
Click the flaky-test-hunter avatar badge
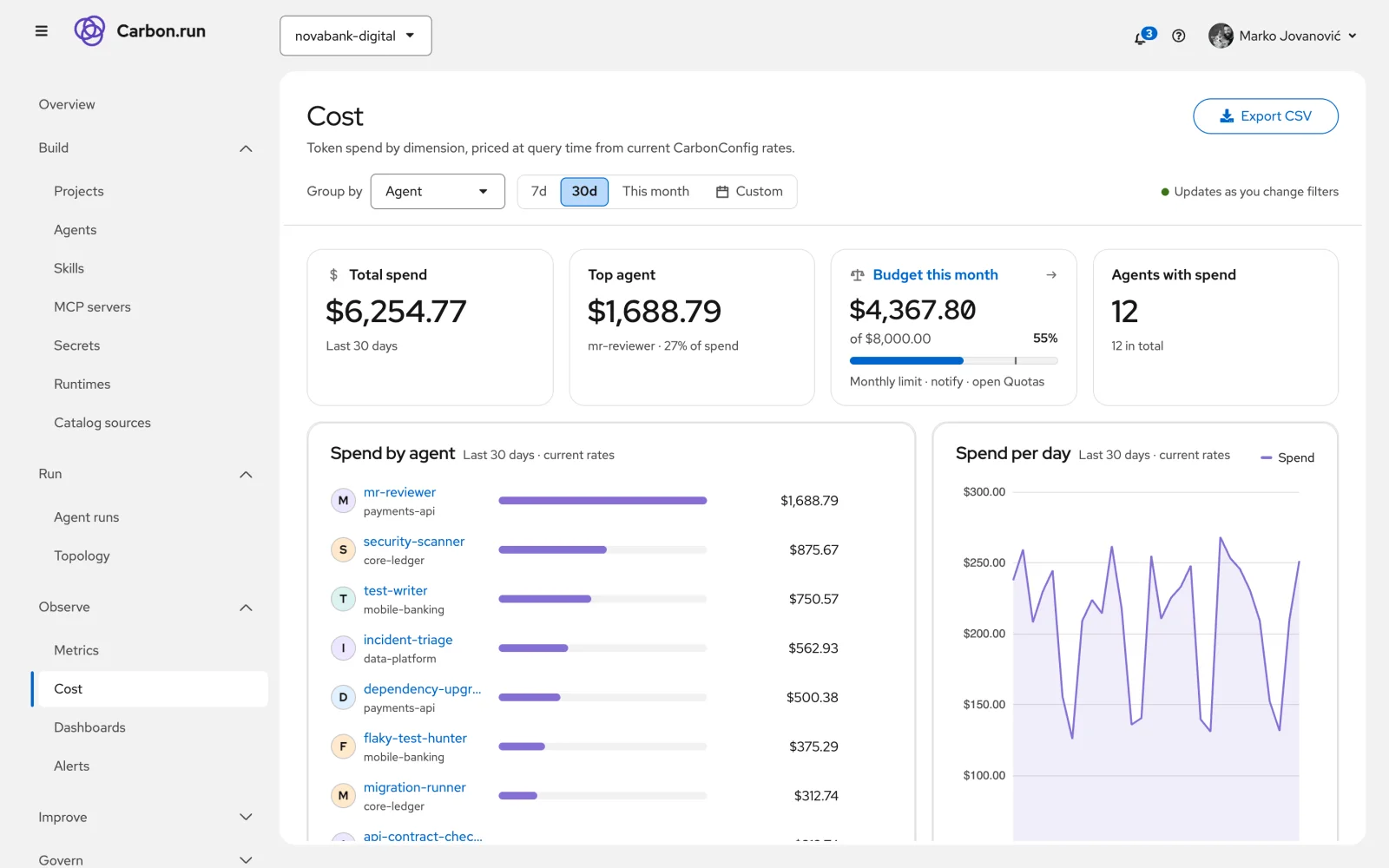click(343, 746)
